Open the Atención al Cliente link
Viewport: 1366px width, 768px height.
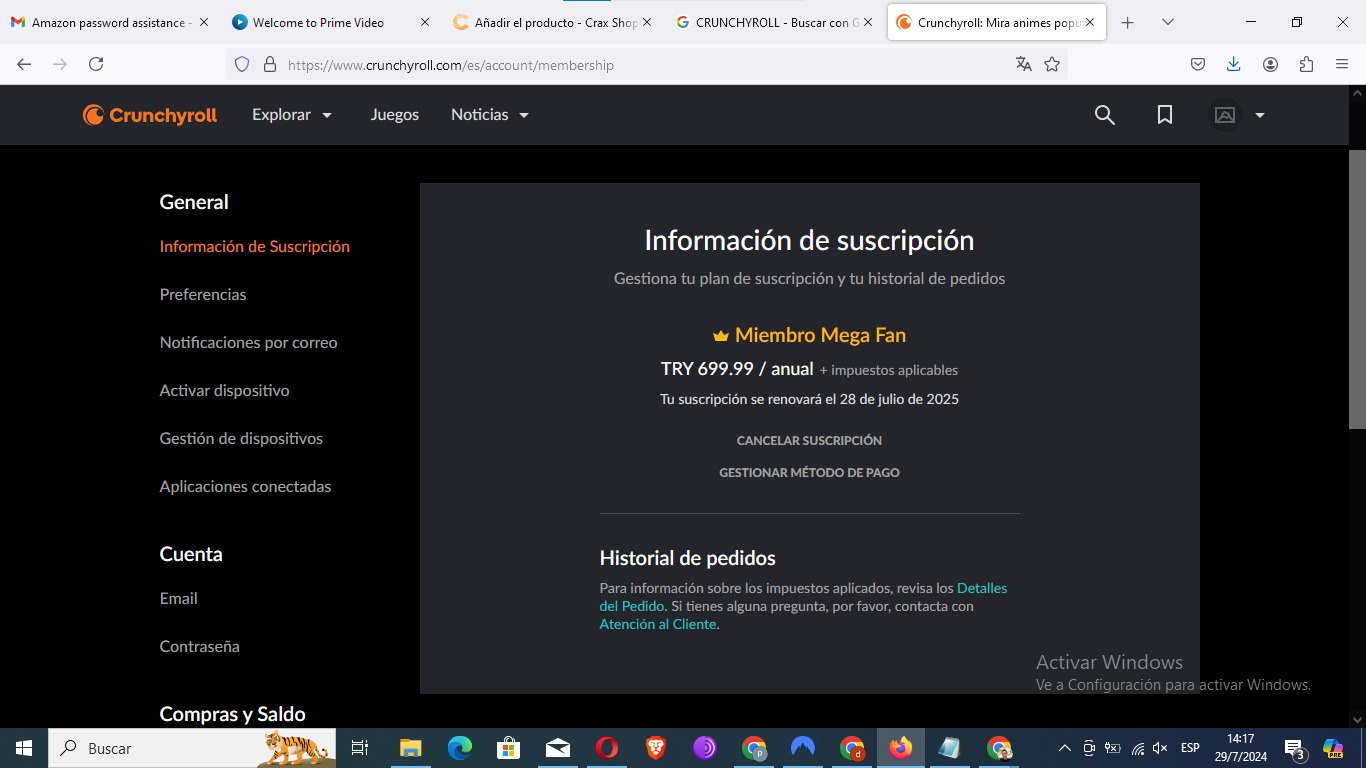click(x=658, y=624)
